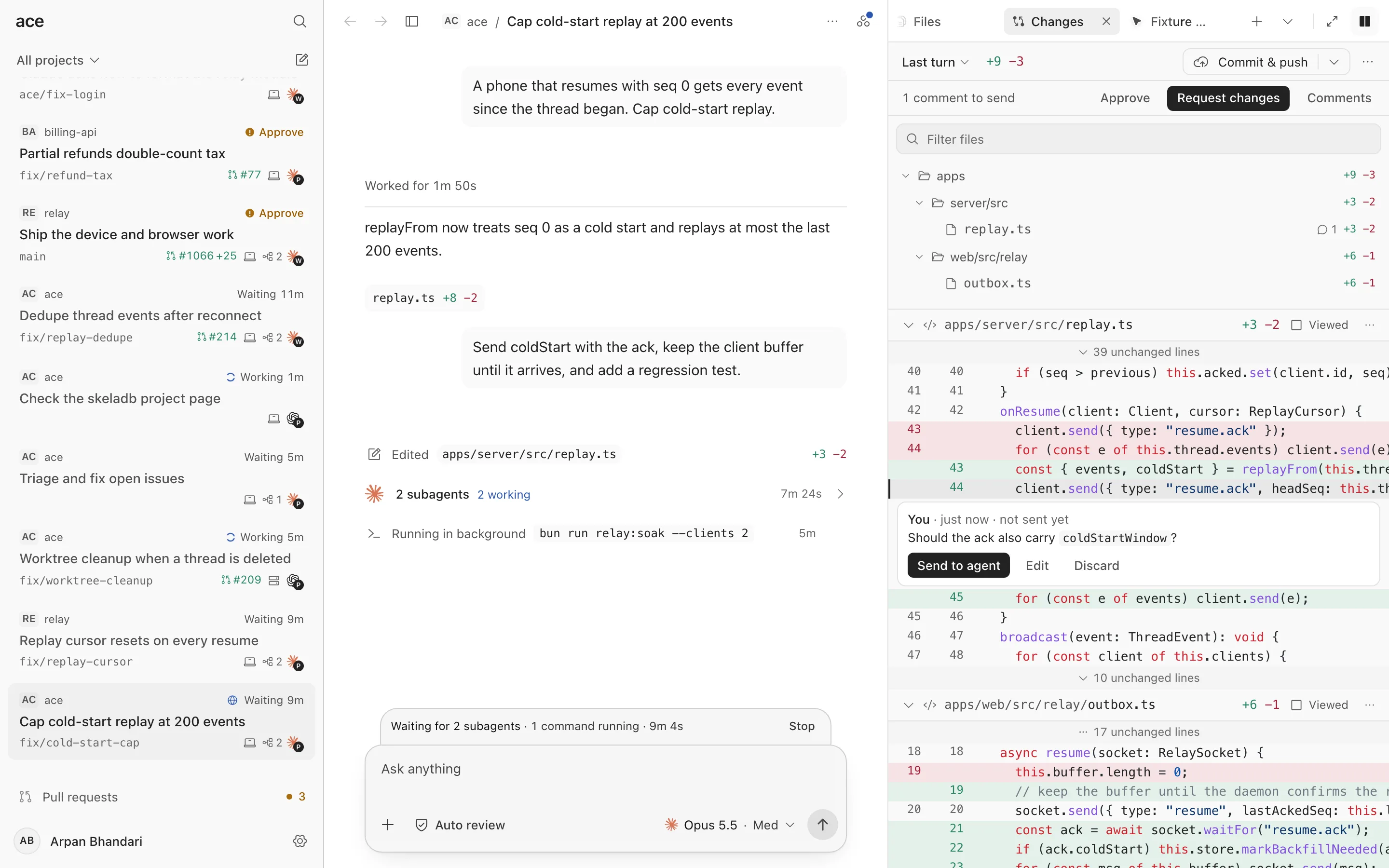Open the thread more-options ellipsis
Screen dimensions: 1389x868
pyautogui.click(x=832, y=22)
